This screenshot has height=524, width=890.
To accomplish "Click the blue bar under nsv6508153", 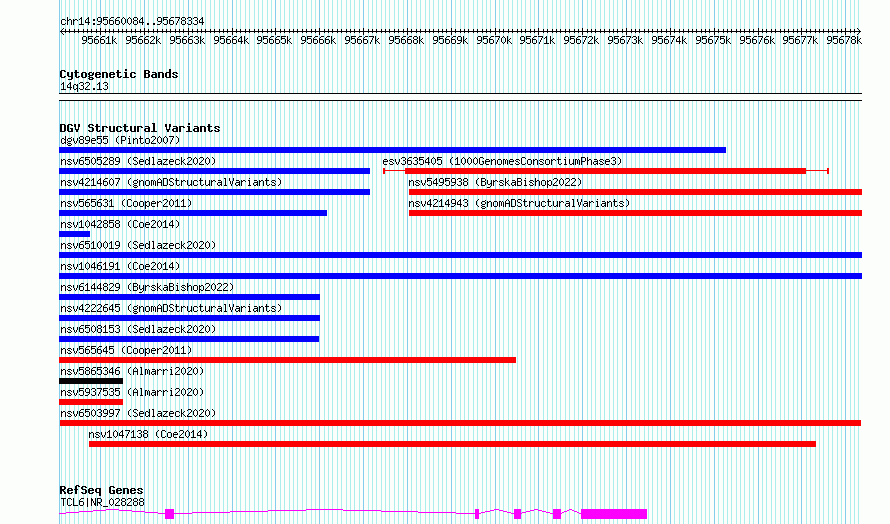I will tap(189, 339).
